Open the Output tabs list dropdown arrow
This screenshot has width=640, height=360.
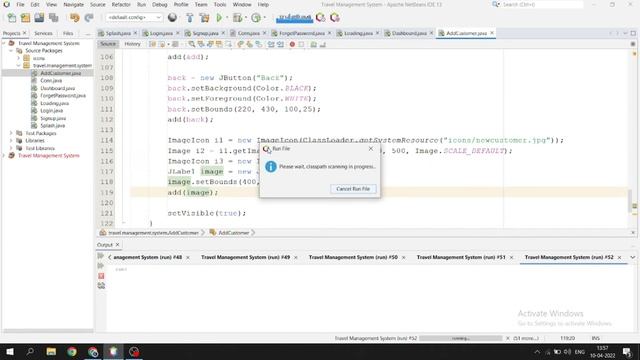point(633,257)
